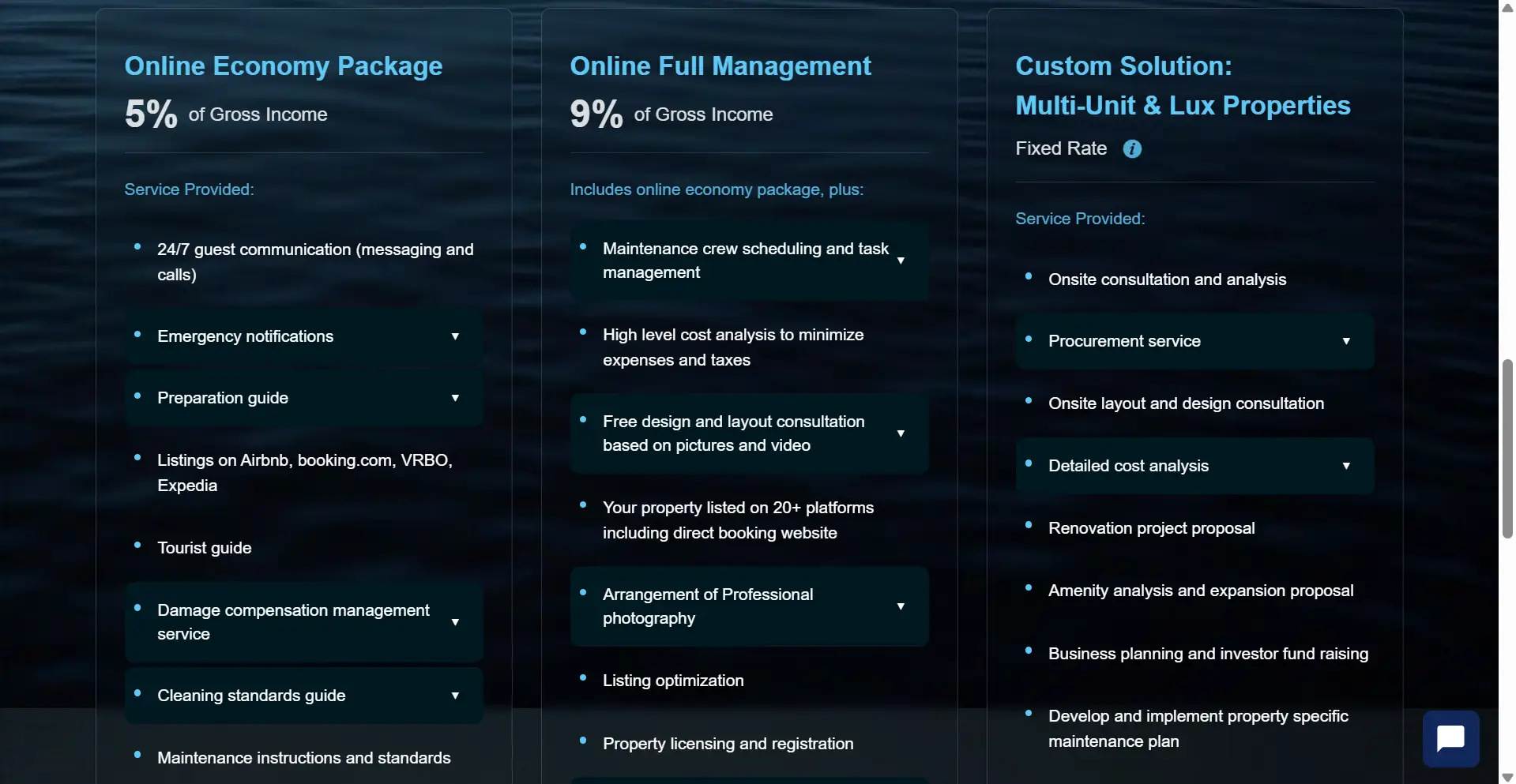Expand the Procurement service item
The height and width of the screenshot is (784, 1516).
(x=1347, y=341)
